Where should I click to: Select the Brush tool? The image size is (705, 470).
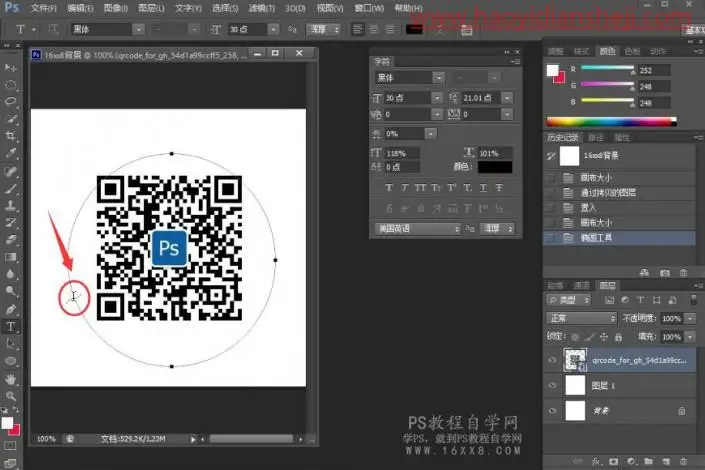tap(10, 188)
